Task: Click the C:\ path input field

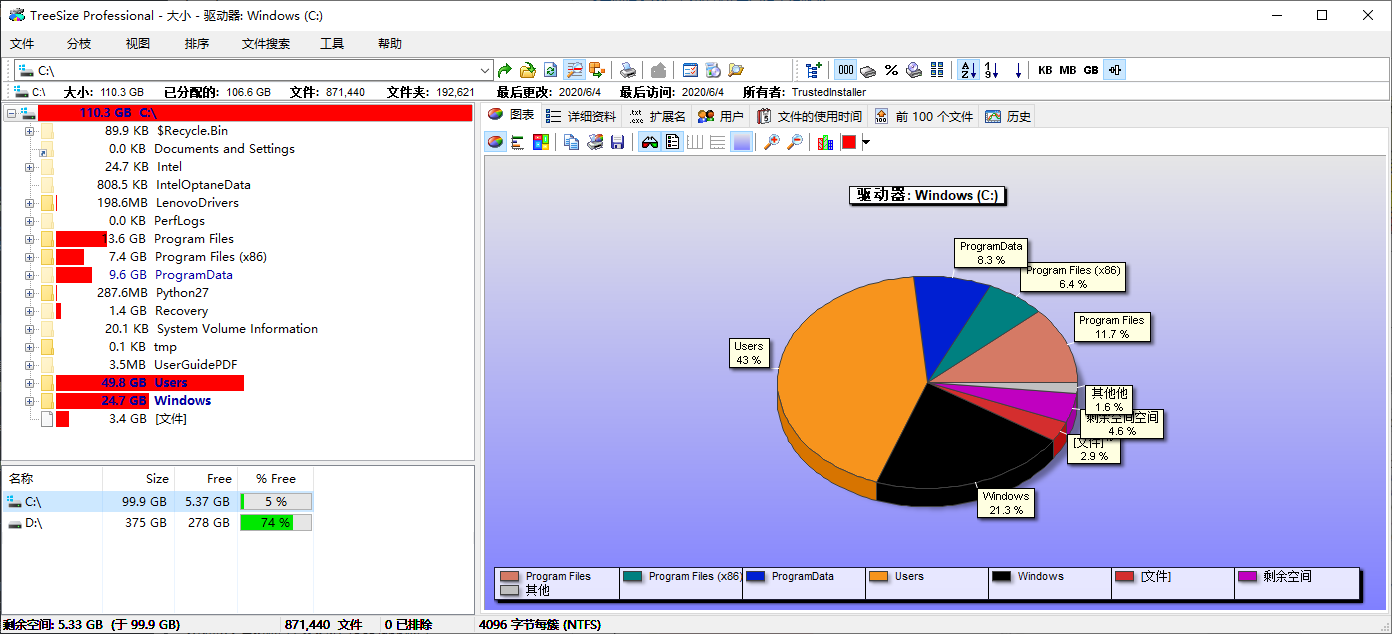Action: pyautogui.click(x=255, y=71)
